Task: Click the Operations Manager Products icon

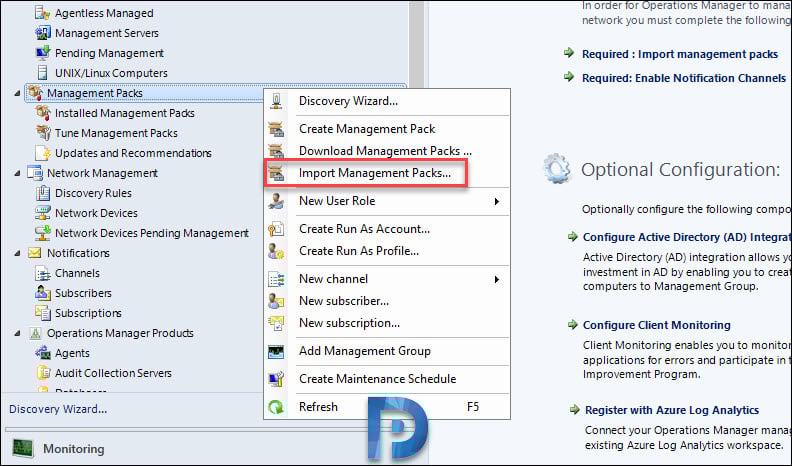Action: (35, 333)
